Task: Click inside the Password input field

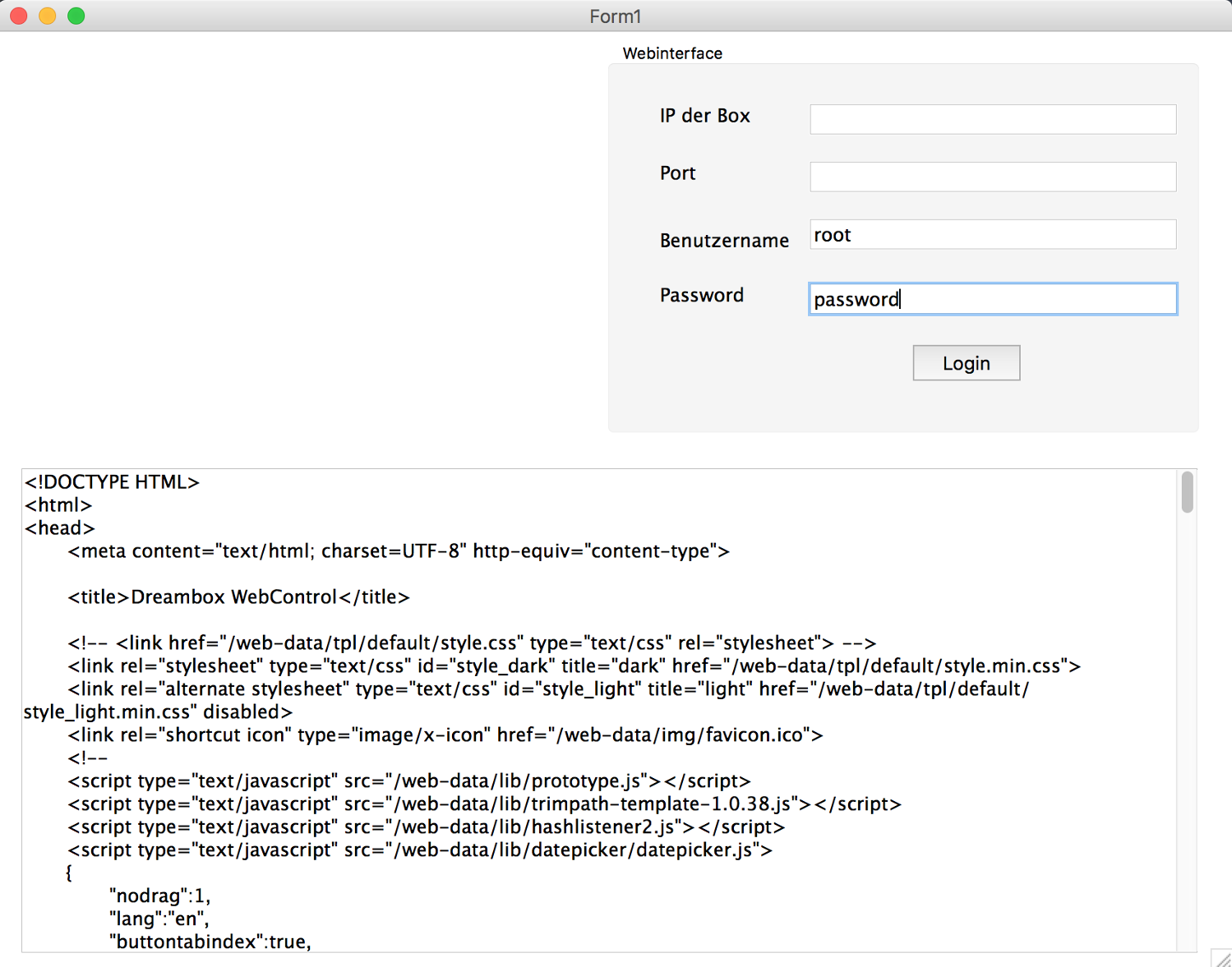Action: click(x=993, y=299)
